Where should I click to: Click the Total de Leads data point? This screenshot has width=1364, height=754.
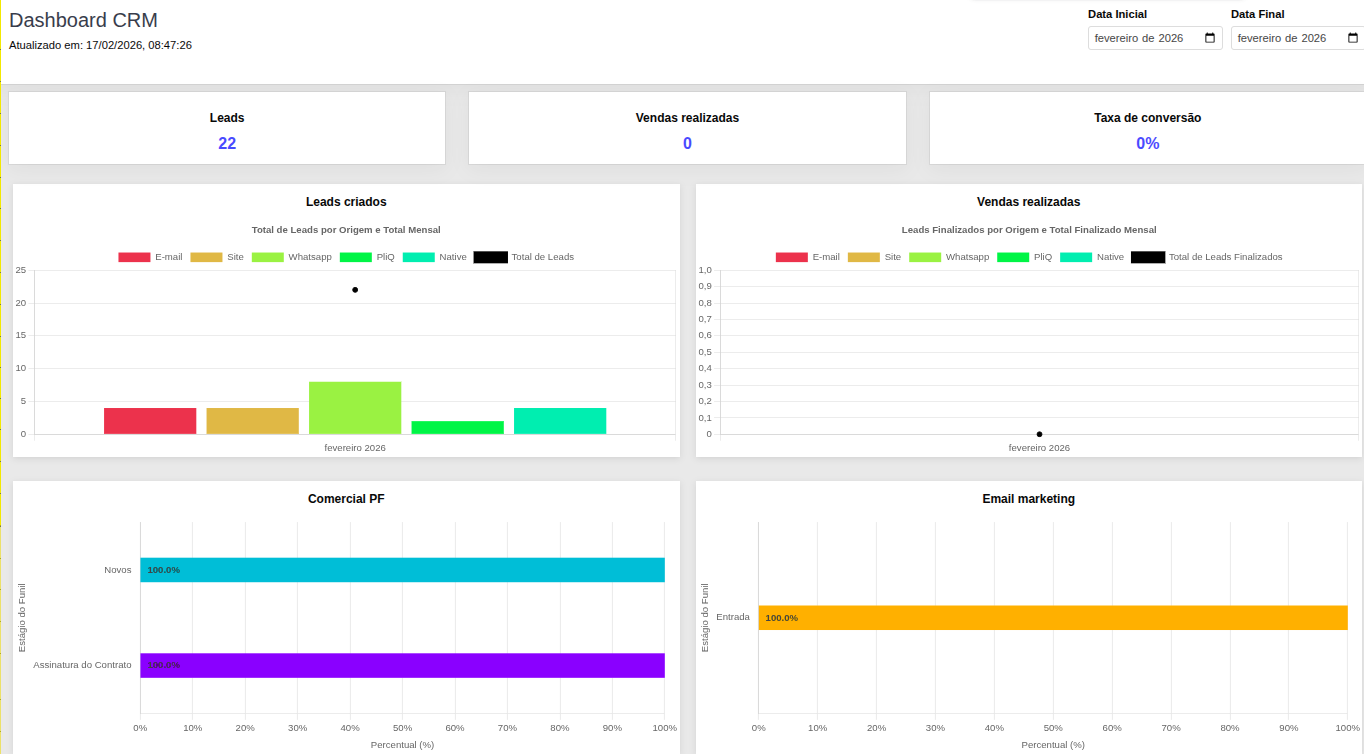[355, 290]
